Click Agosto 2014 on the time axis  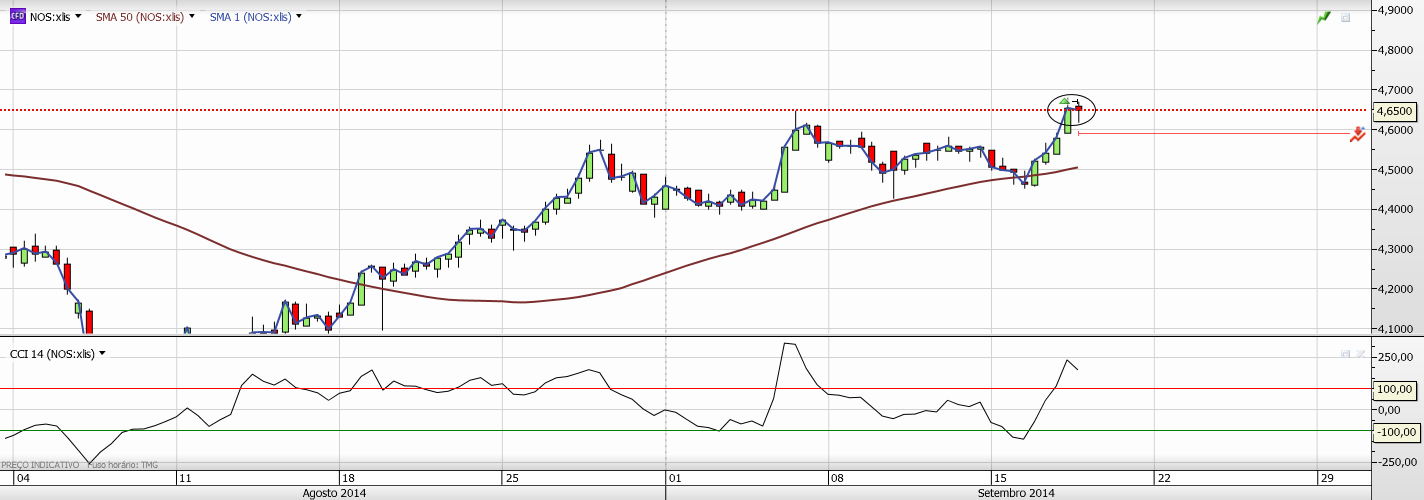point(334,493)
